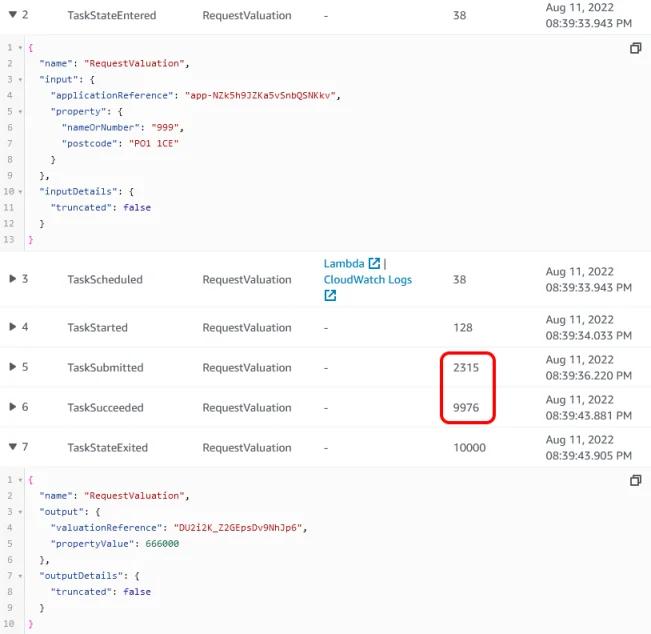Click external link icon under CloudWatch Logs
This screenshot has height=634, width=651.
330,296
